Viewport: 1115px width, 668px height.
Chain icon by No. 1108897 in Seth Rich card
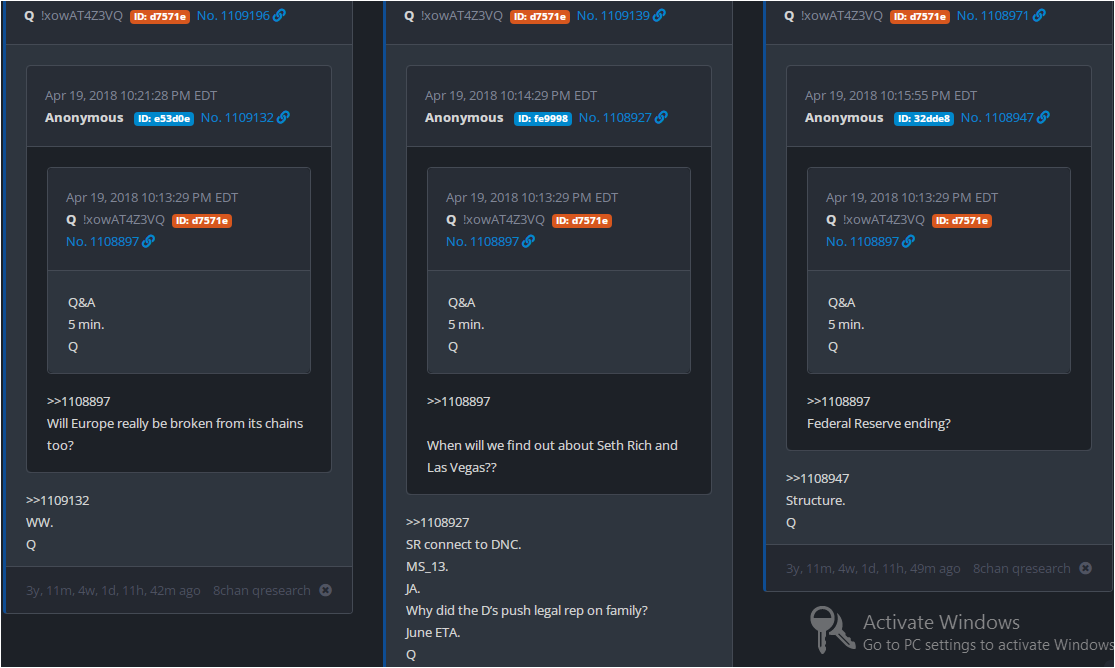click(x=528, y=241)
